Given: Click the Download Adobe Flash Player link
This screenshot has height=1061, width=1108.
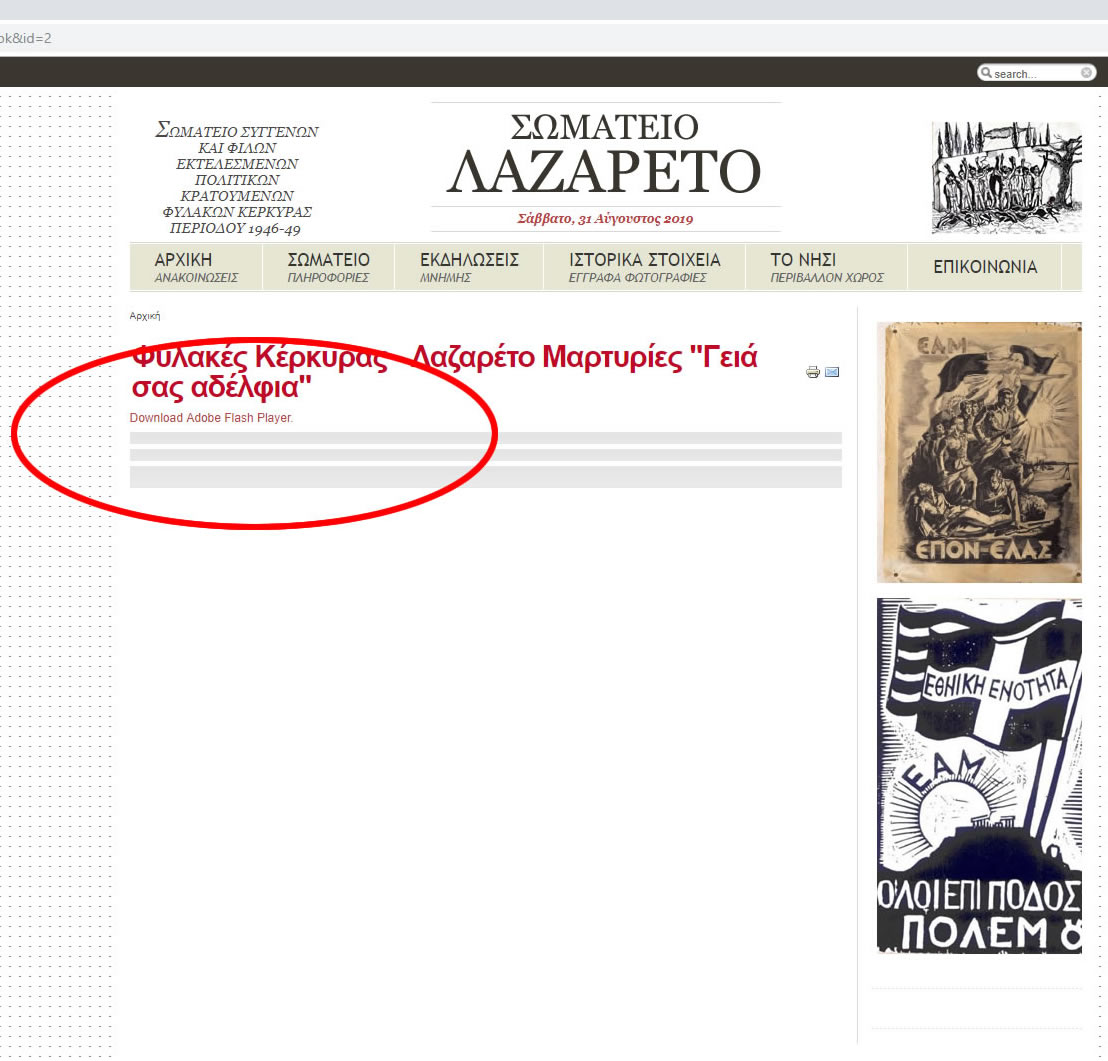Looking at the screenshot, I should click(x=211, y=418).
